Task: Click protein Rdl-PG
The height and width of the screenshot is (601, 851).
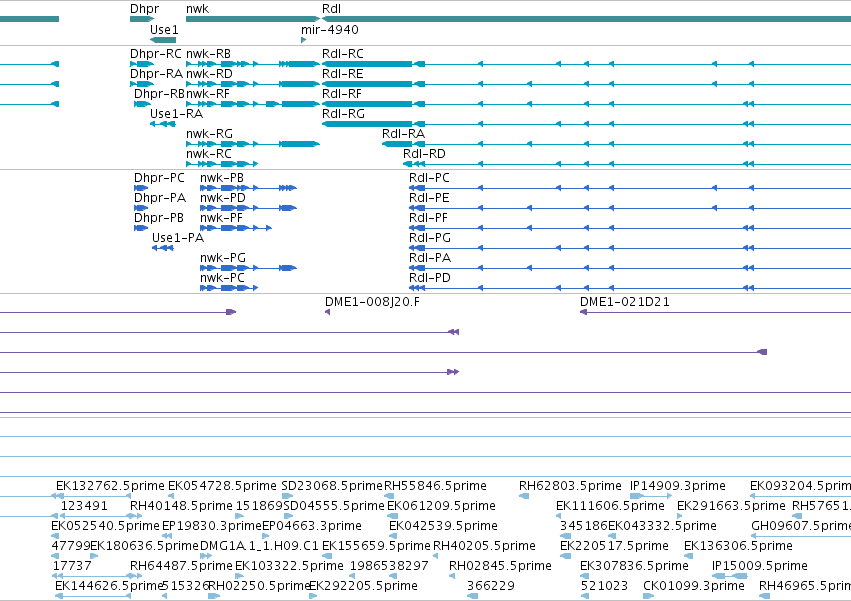Action: point(430,238)
